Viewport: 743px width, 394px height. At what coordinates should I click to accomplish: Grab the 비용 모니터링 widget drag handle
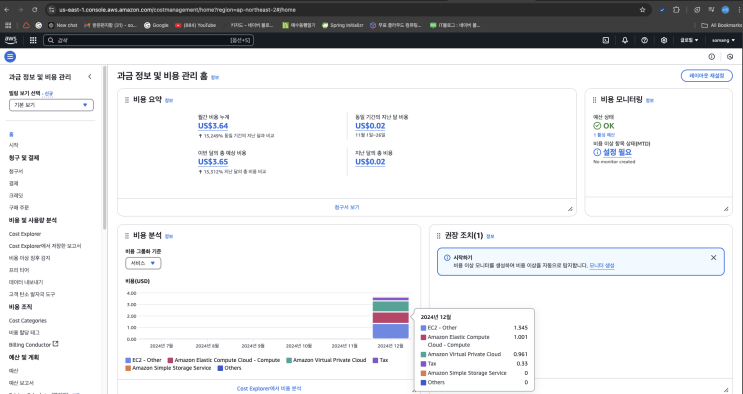tap(594, 100)
